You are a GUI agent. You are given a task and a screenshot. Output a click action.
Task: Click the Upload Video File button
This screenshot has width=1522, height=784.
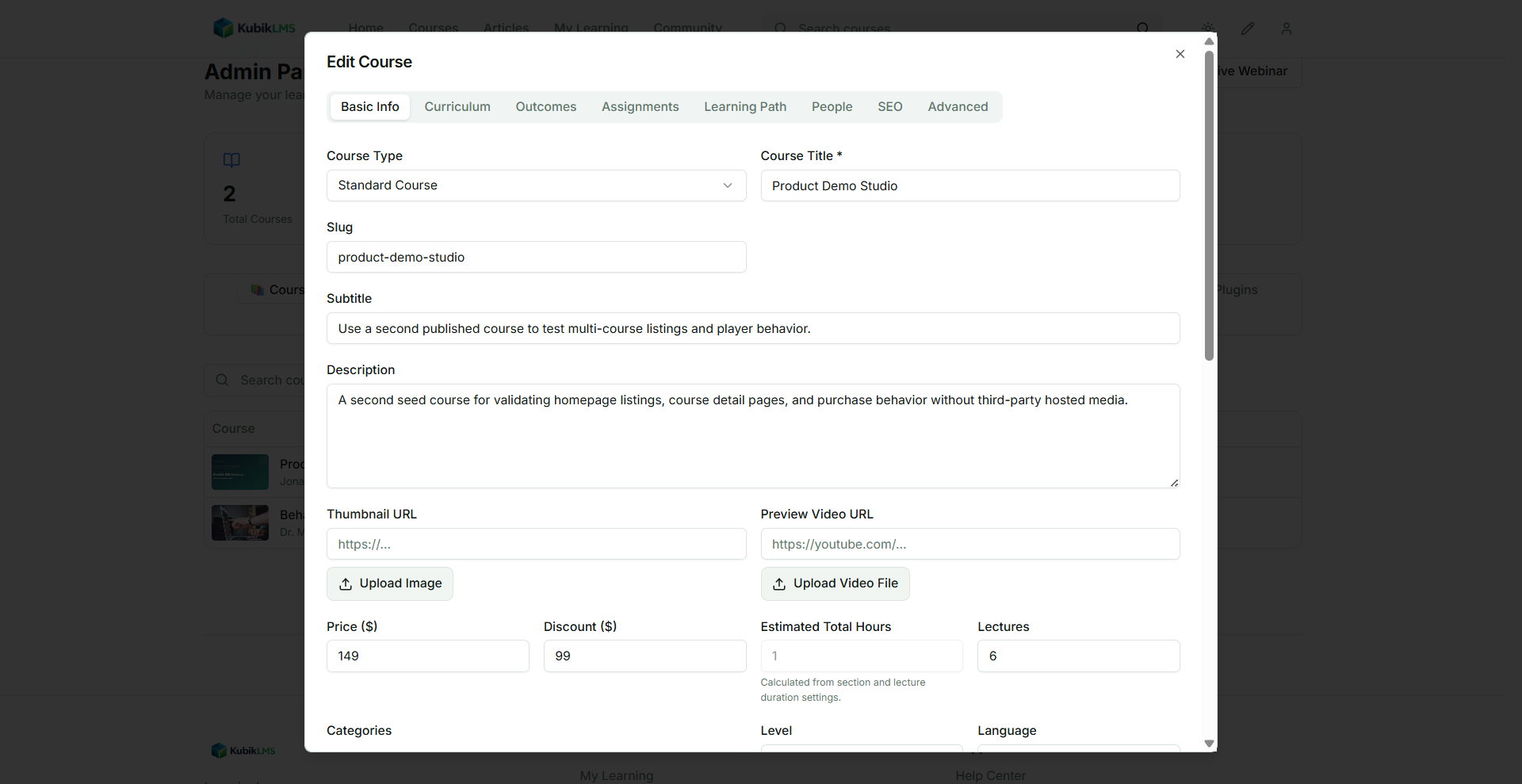[x=835, y=583]
